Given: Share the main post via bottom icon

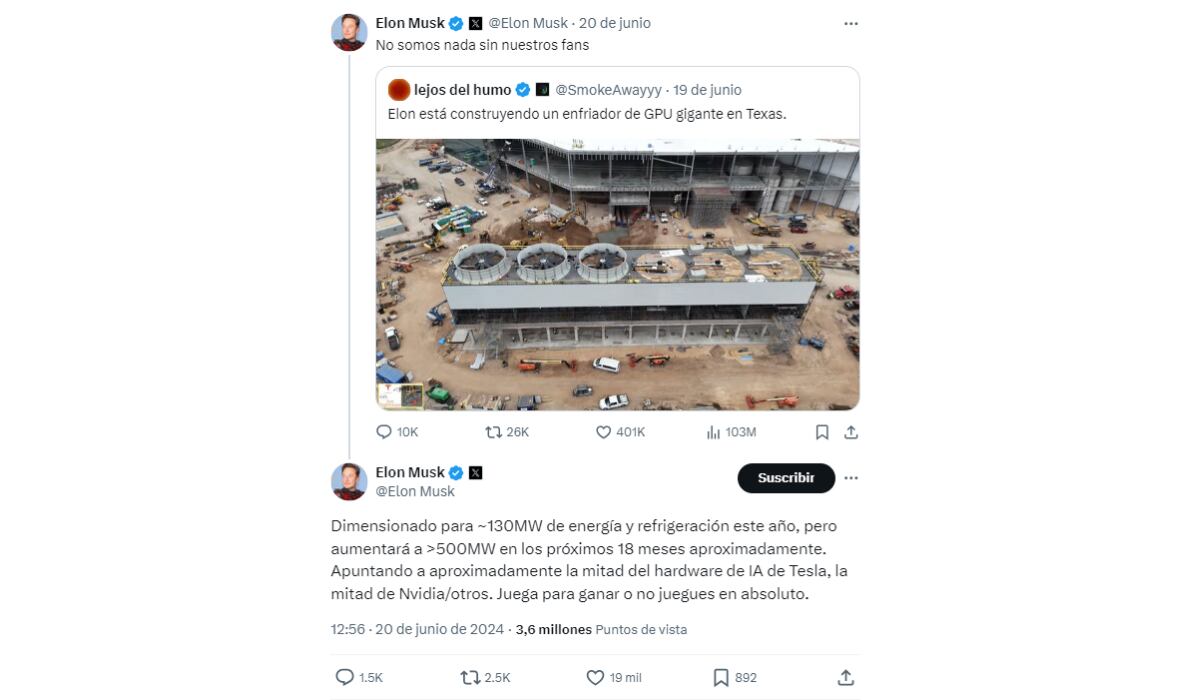Looking at the screenshot, I should tap(845, 677).
